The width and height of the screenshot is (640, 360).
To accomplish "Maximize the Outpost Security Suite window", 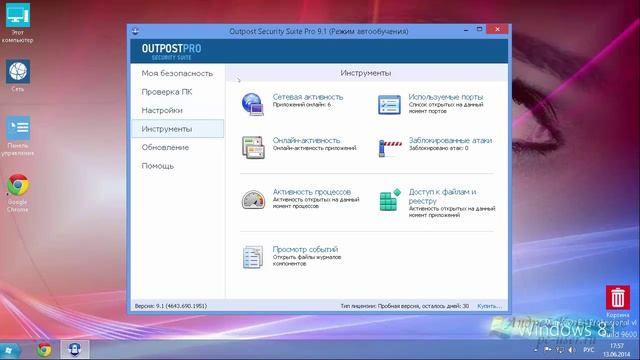I will click(x=480, y=29).
